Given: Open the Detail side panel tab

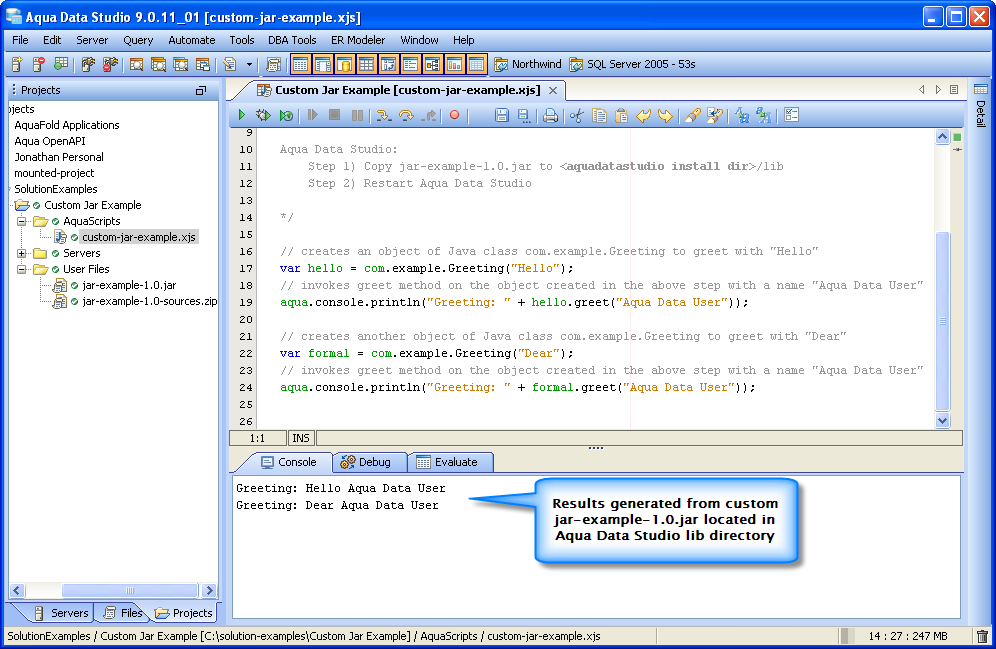Looking at the screenshot, I should [x=981, y=106].
